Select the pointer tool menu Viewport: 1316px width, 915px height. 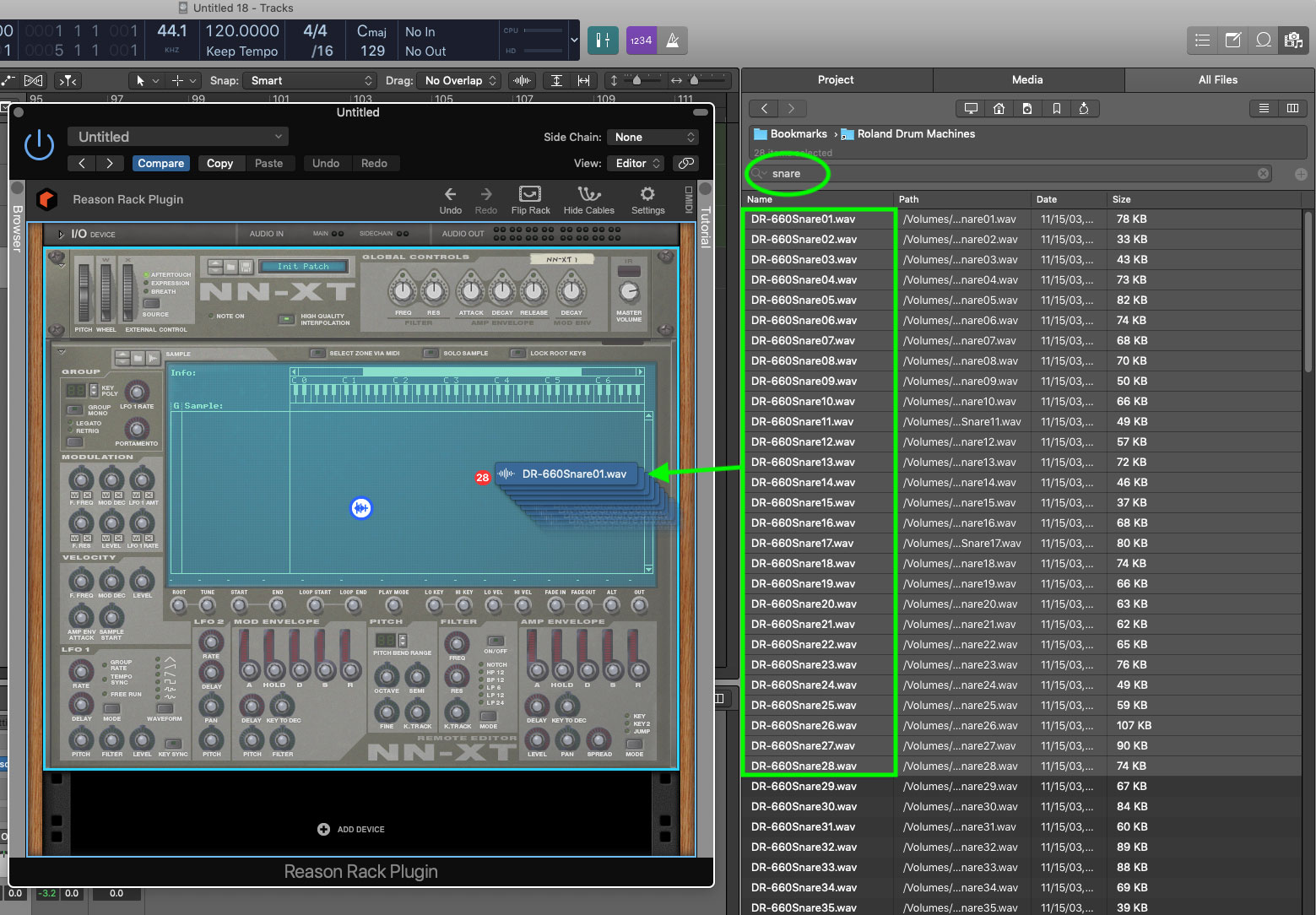pyautogui.click(x=146, y=80)
